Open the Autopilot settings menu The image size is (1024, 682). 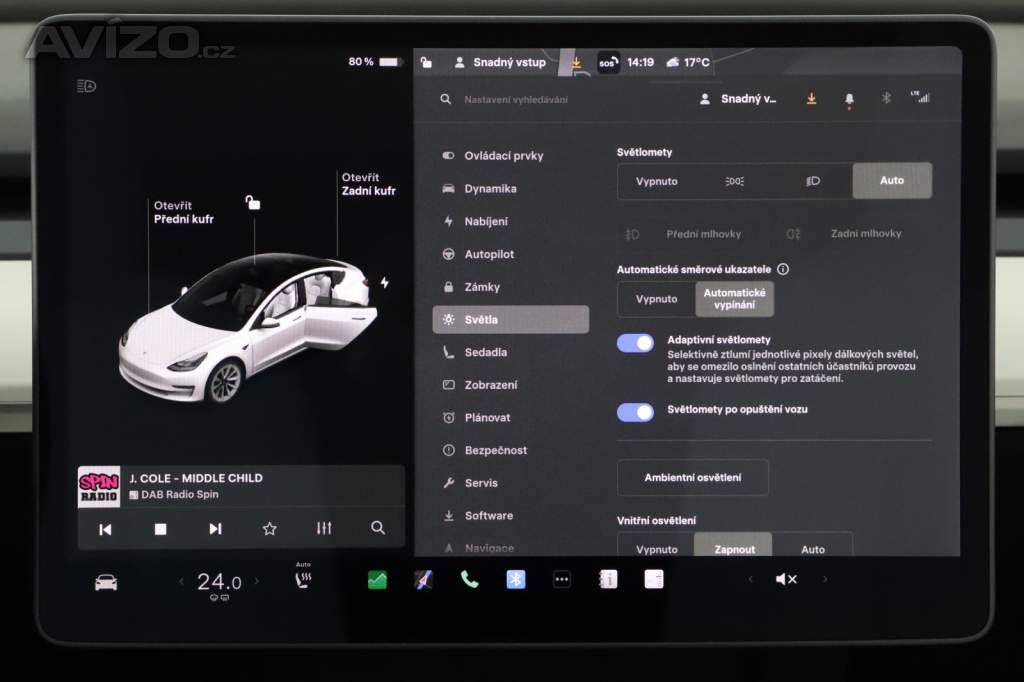click(489, 254)
